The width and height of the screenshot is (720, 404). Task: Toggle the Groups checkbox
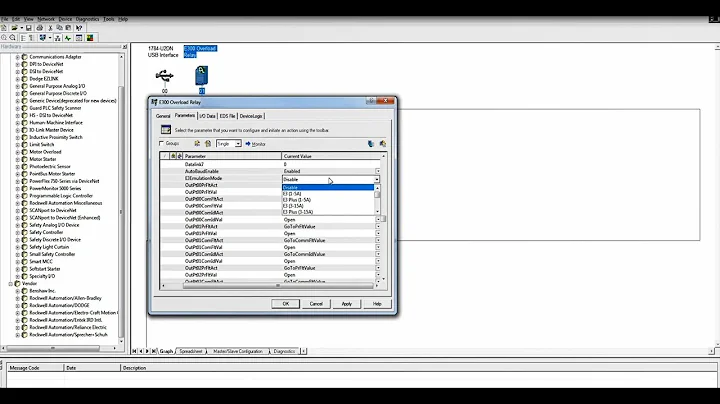click(x=161, y=144)
